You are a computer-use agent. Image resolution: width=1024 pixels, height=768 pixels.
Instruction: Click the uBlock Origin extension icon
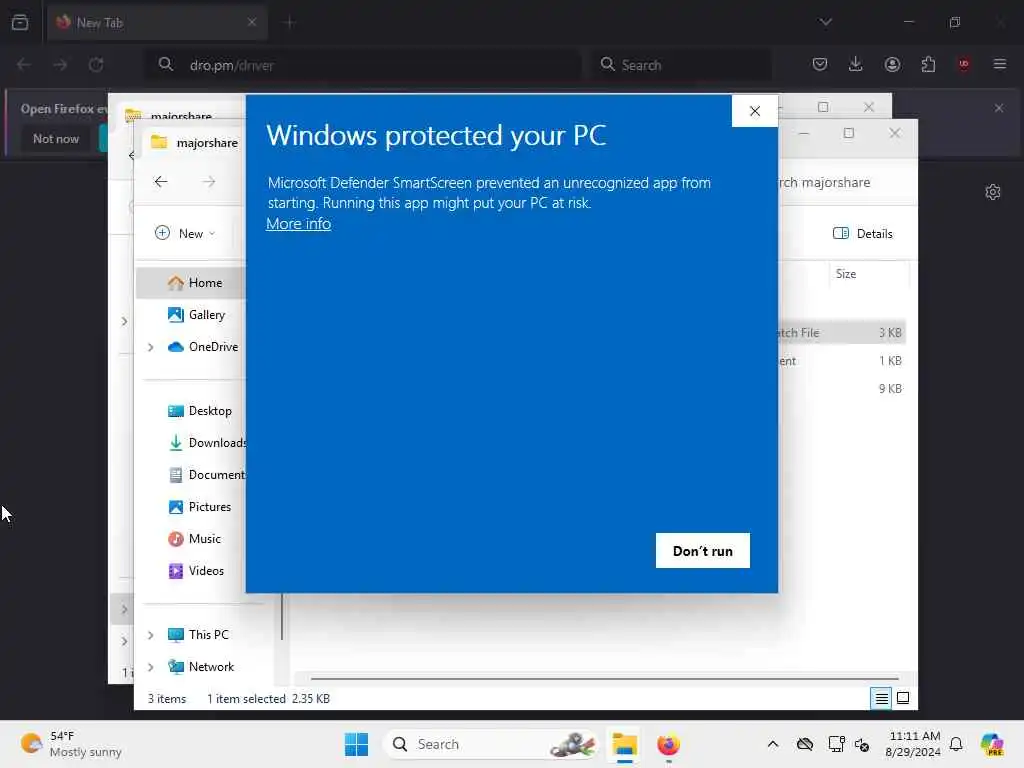click(x=964, y=64)
